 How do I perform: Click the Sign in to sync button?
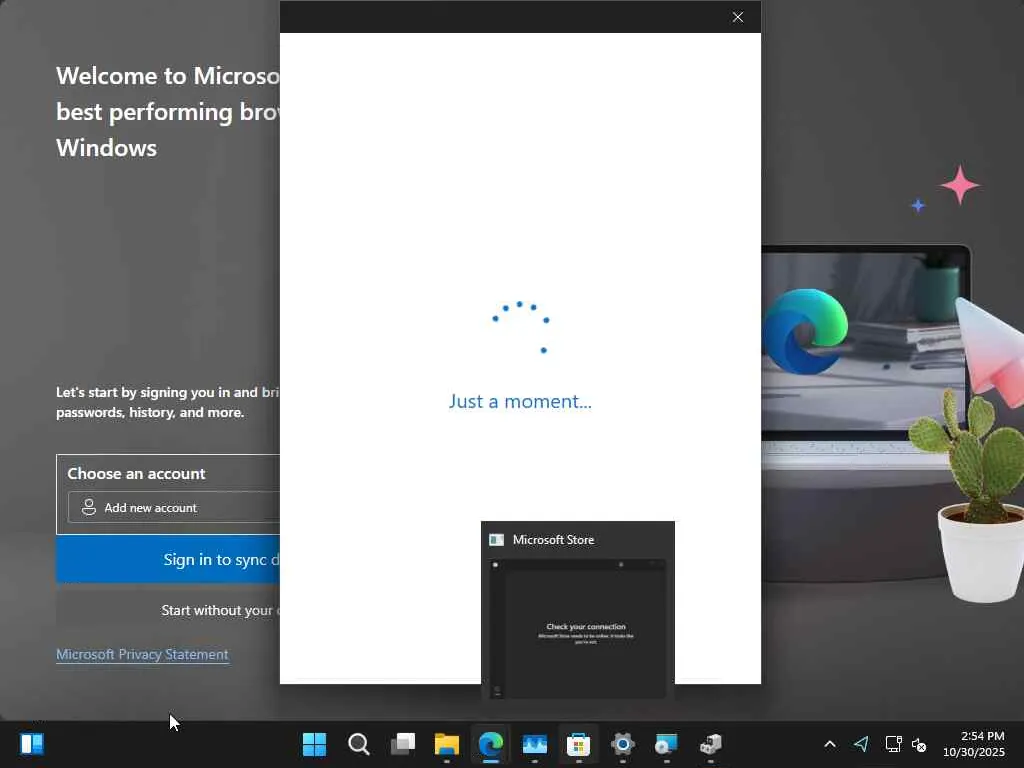tap(168, 560)
